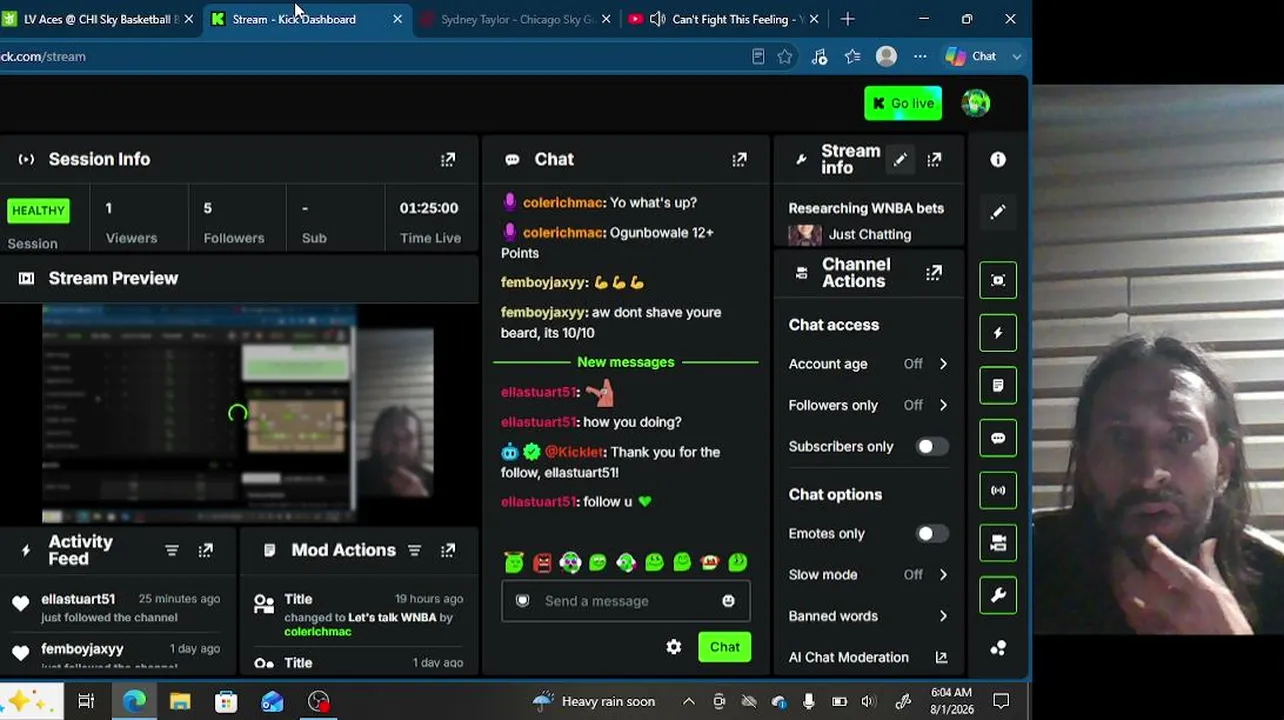The width and height of the screenshot is (1284, 720).
Task: Click the broadcast signal sidebar icon
Action: [x=998, y=490]
